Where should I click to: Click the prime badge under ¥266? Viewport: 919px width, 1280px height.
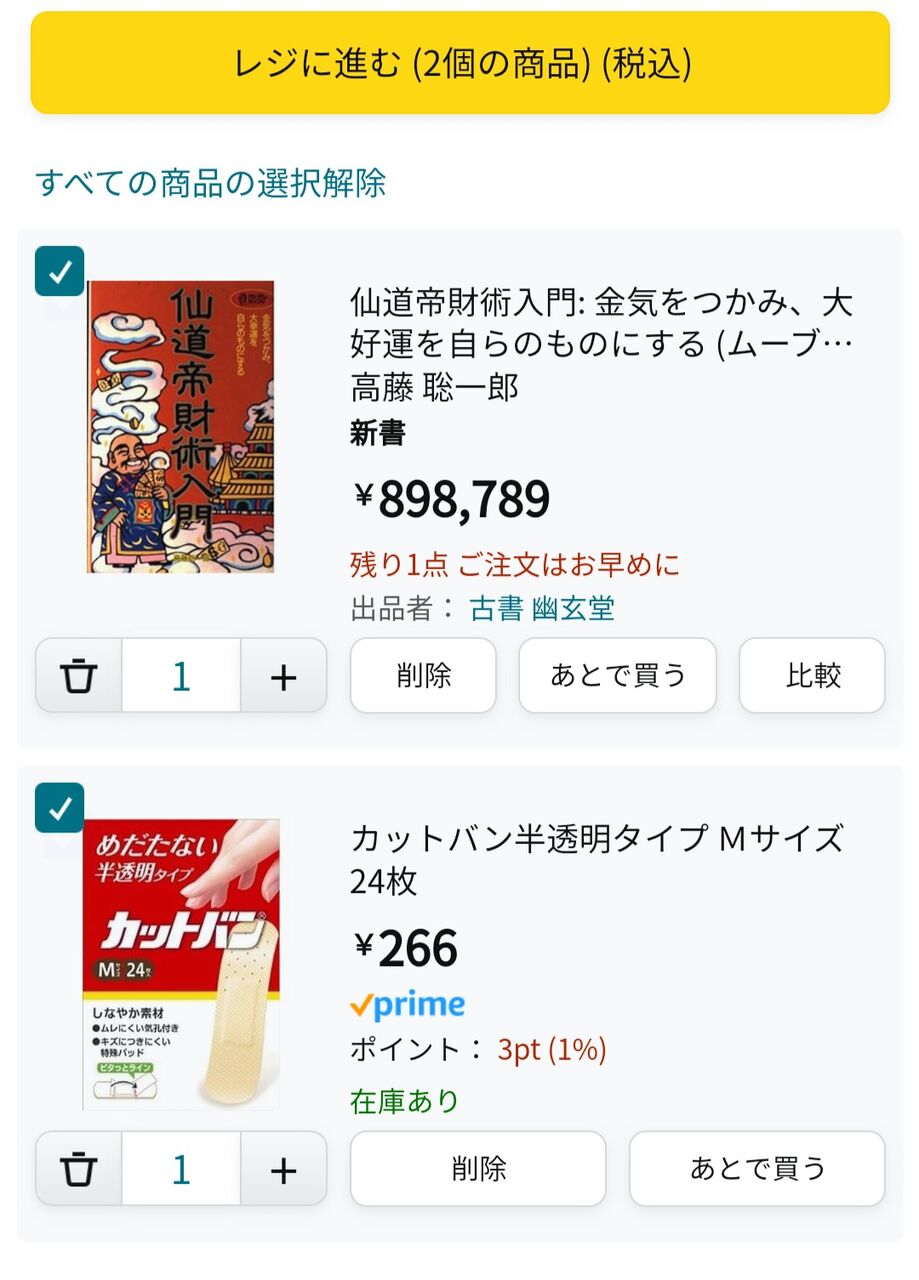point(408,1004)
